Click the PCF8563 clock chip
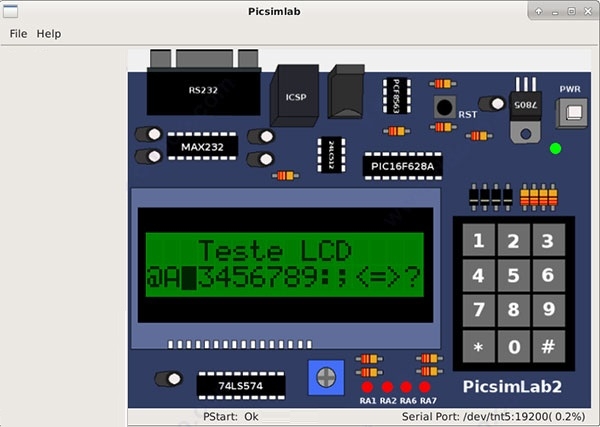The height and width of the screenshot is (427, 600). click(397, 96)
